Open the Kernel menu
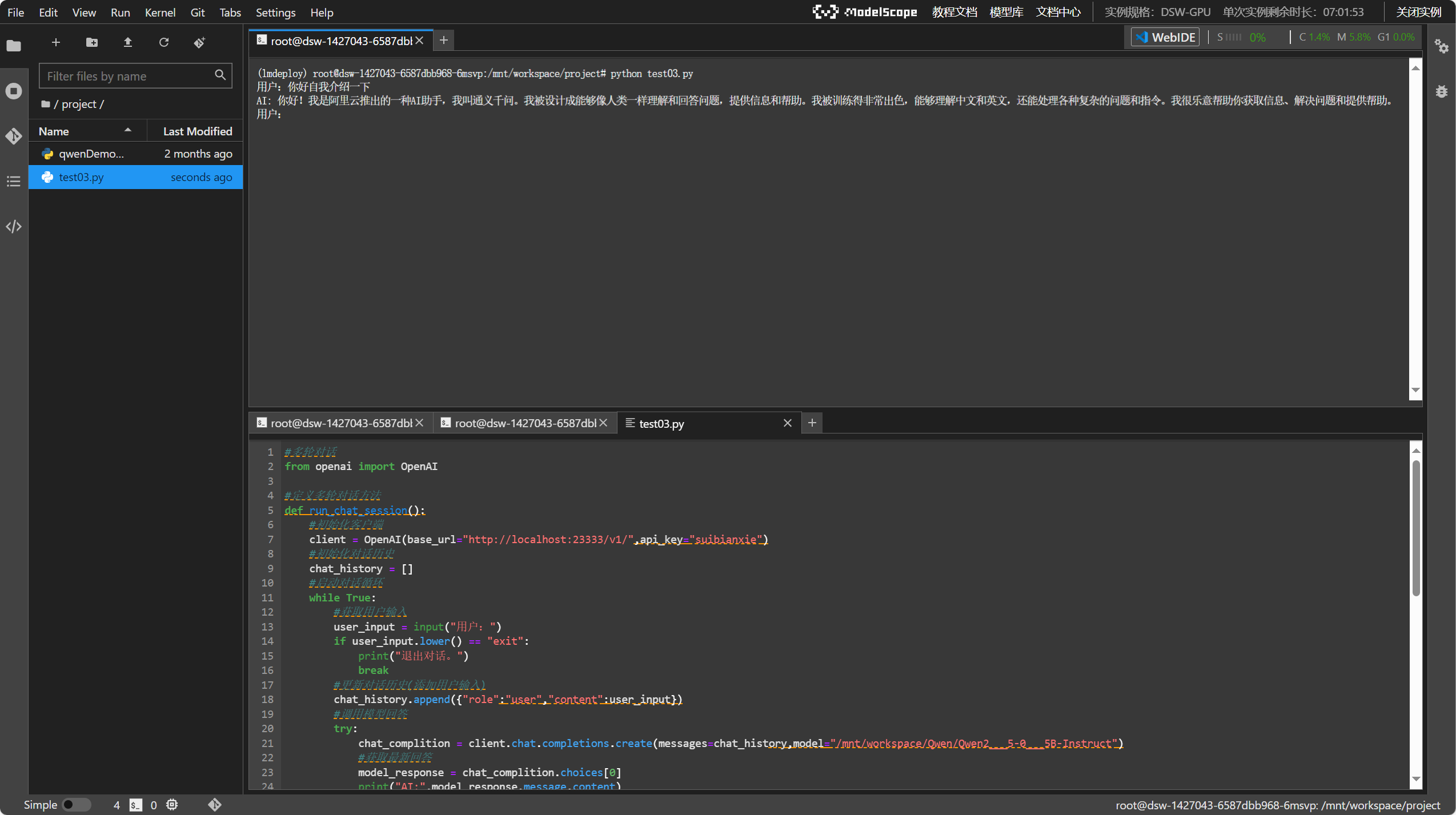This screenshot has height=815, width=1456. point(159,12)
